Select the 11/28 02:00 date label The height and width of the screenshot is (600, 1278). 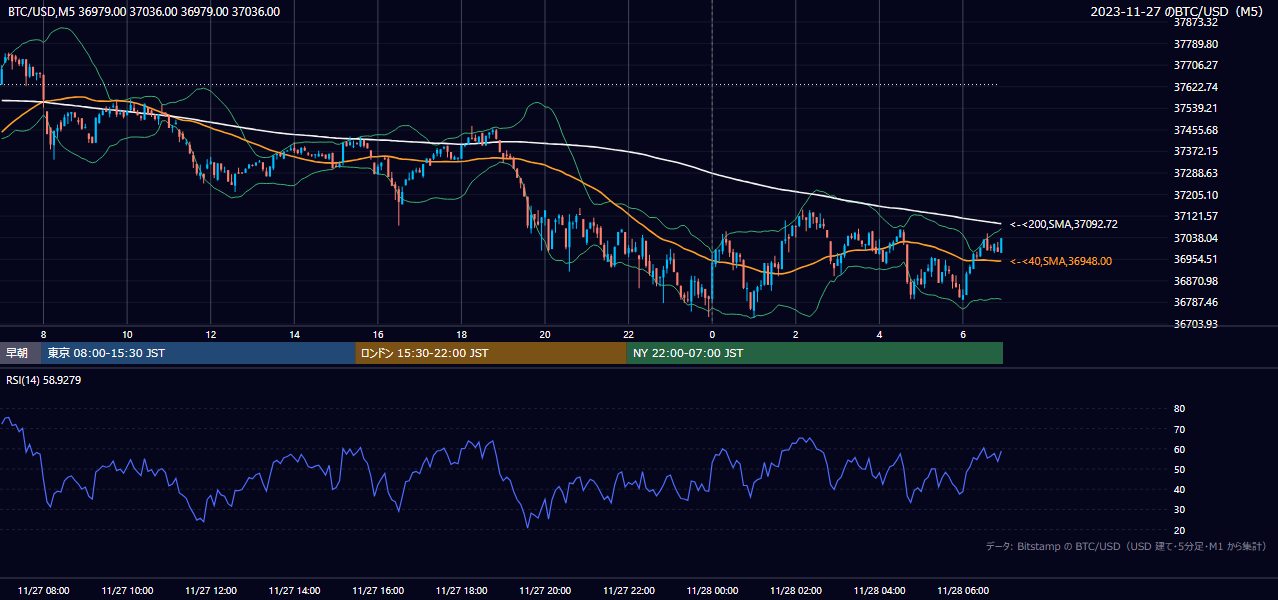pyautogui.click(x=796, y=591)
